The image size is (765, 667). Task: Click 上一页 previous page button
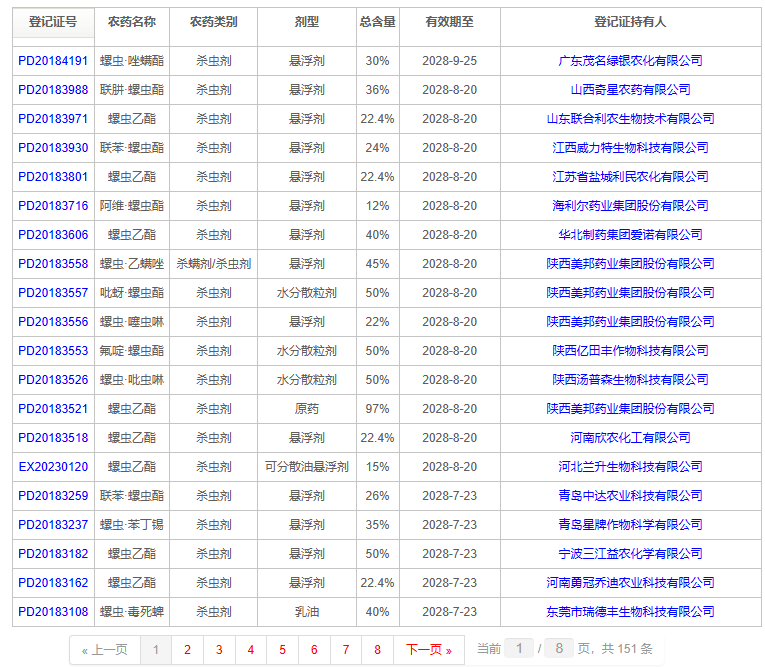(x=105, y=650)
